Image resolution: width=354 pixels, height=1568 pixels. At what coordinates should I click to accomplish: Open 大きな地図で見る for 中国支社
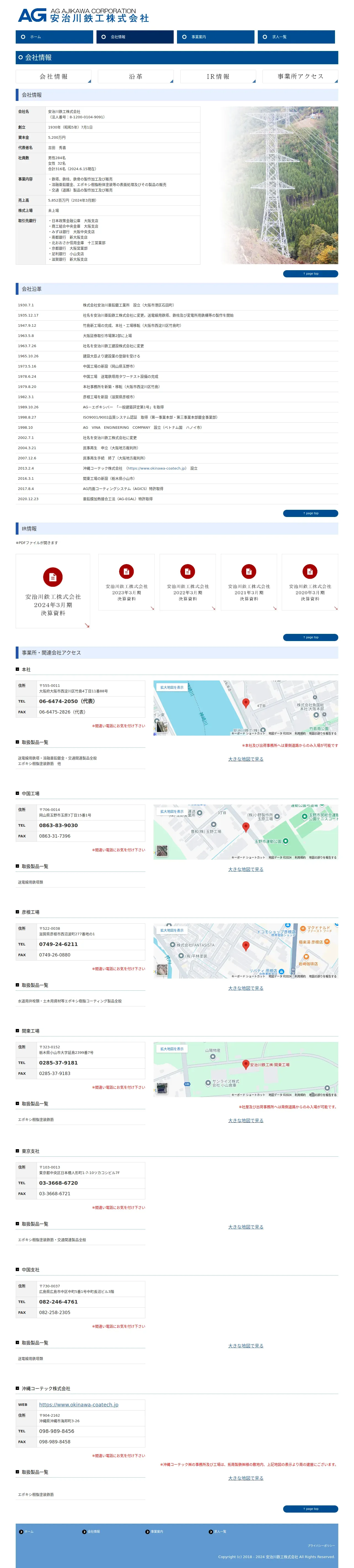coord(246,1346)
